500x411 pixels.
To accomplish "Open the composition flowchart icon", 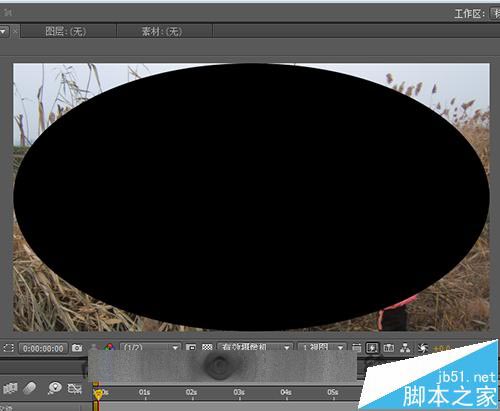I will point(405,348).
